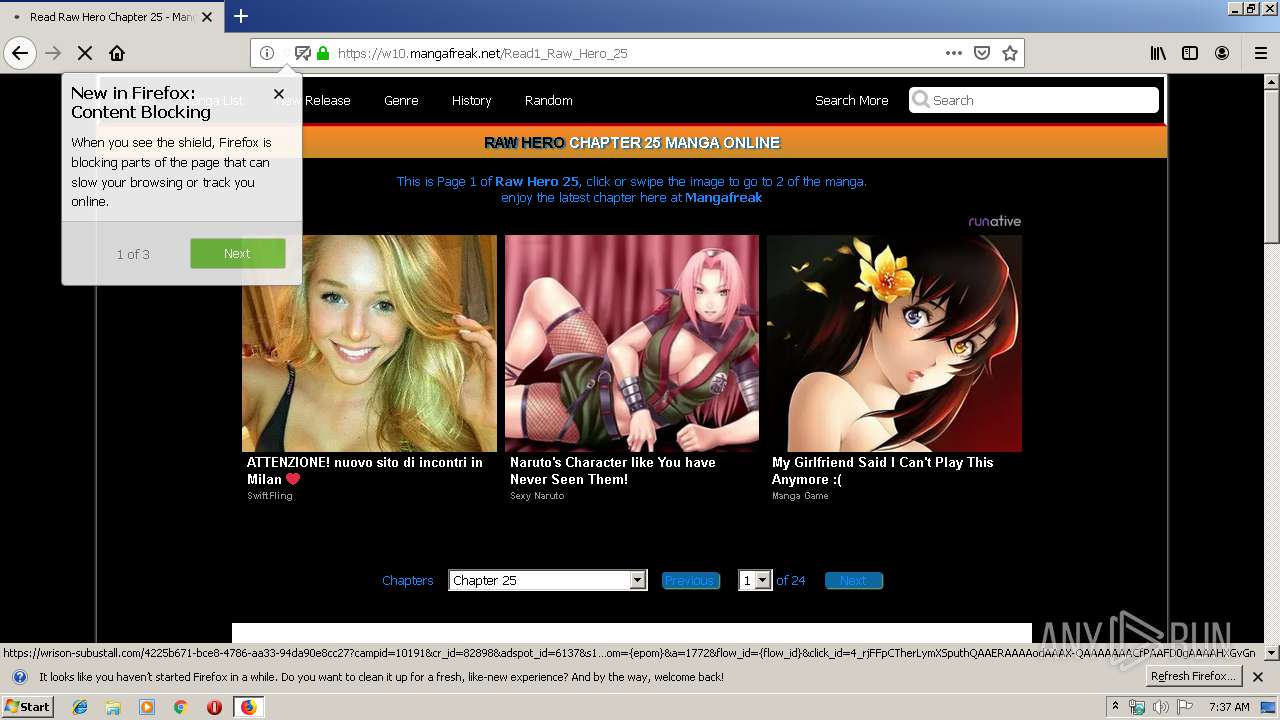Open a Random manga
The height and width of the screenshot is (720, 1280).
[x=548, y=100]
